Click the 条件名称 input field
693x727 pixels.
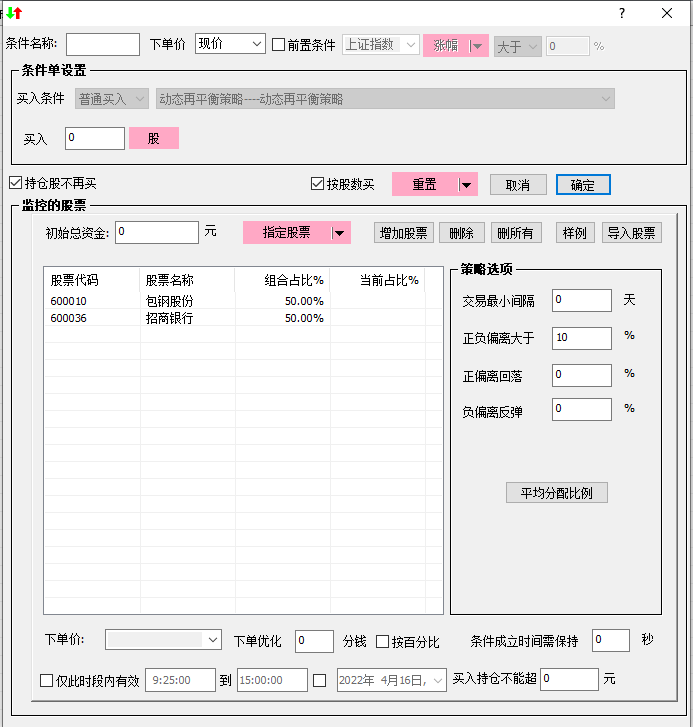(x=103, y=45)
